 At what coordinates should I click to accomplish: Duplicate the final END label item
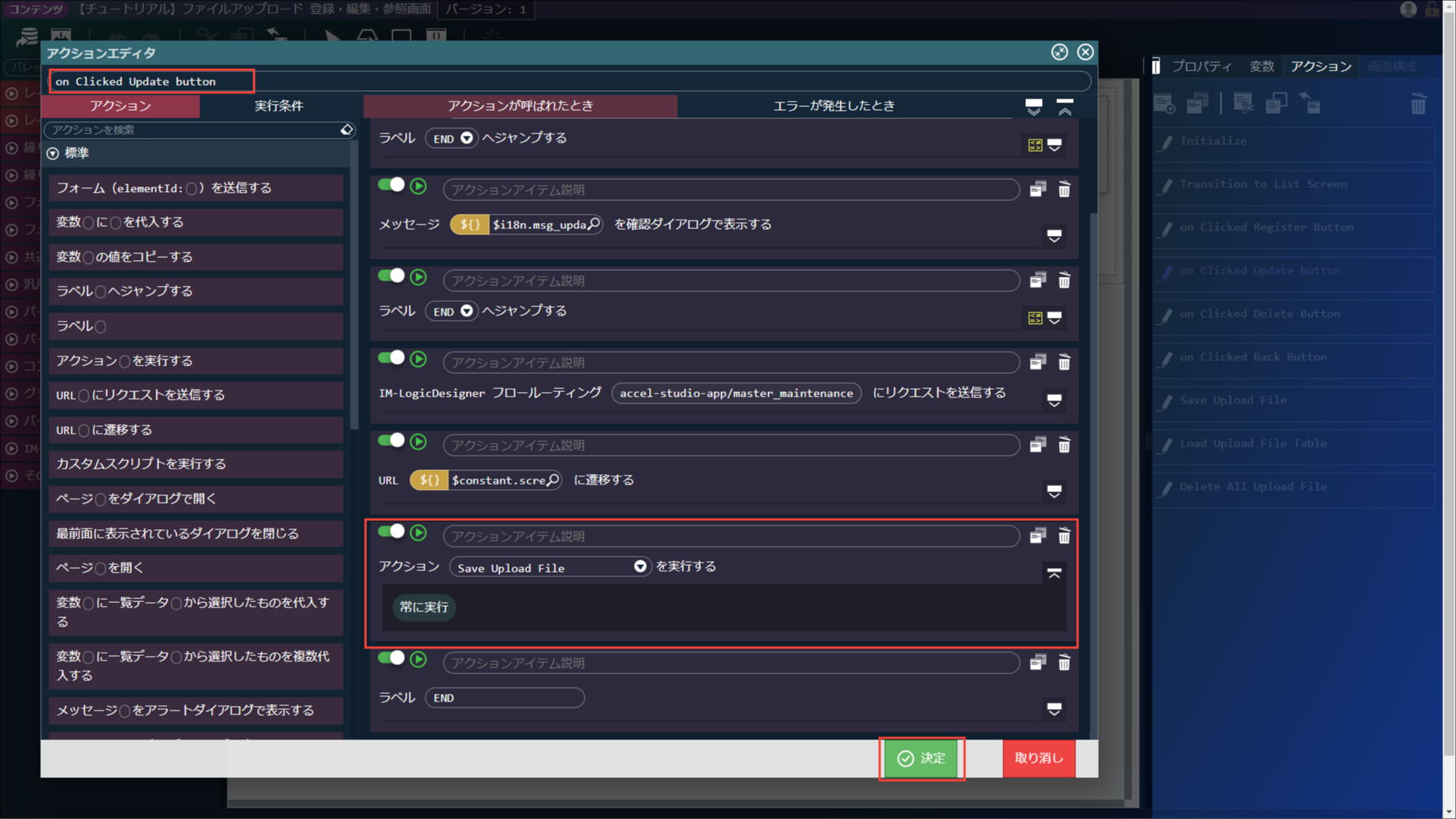click(x=1037, y=663)
